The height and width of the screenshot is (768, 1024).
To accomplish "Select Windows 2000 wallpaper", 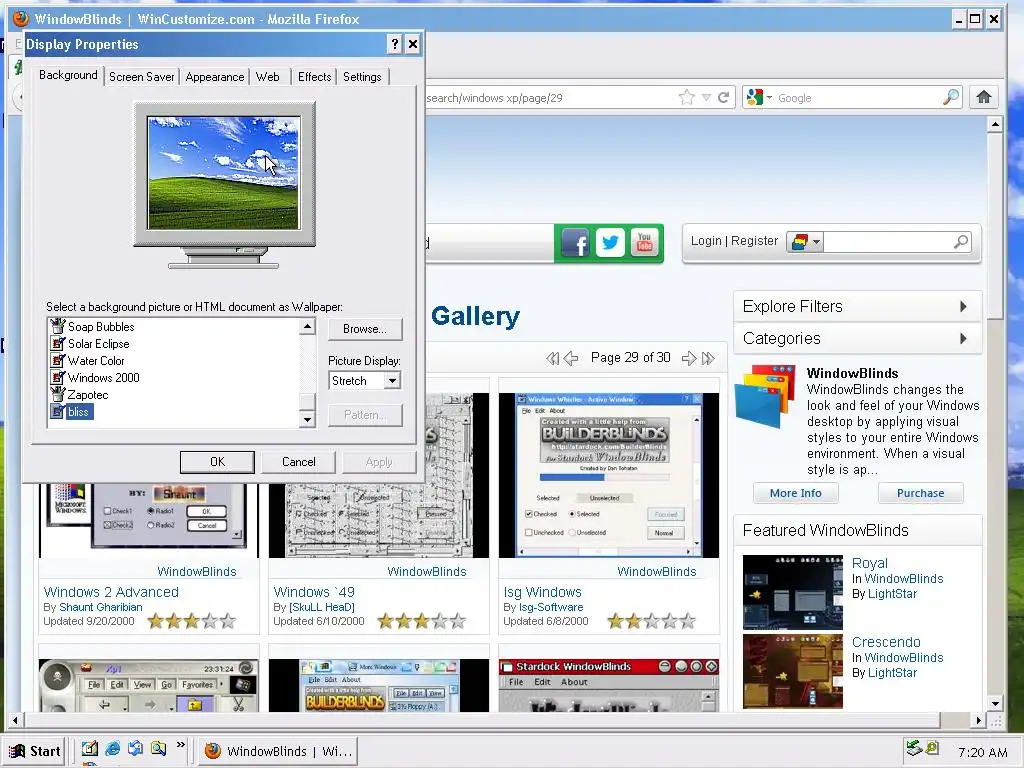I will click(x=103, y=377).
